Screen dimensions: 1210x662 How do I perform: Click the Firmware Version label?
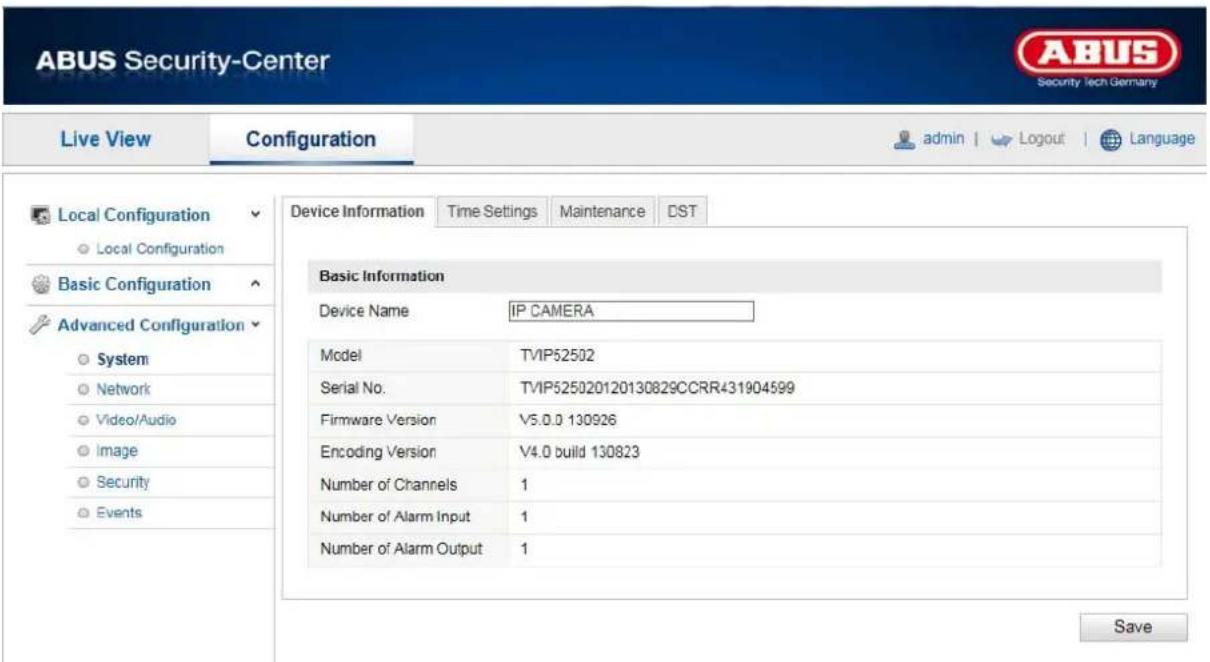pos(377,420)
